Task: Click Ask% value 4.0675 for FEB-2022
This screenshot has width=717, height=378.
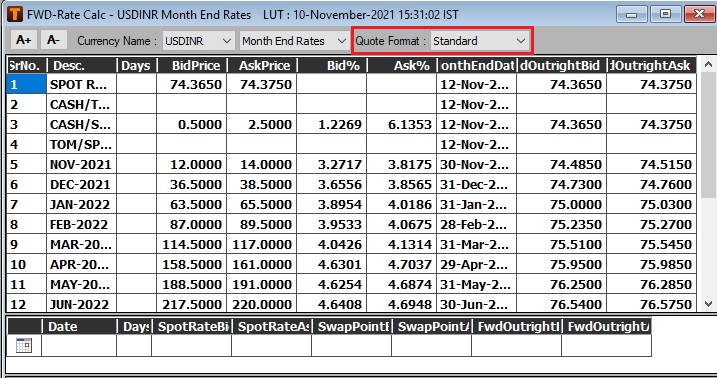Action: point(401,224)
